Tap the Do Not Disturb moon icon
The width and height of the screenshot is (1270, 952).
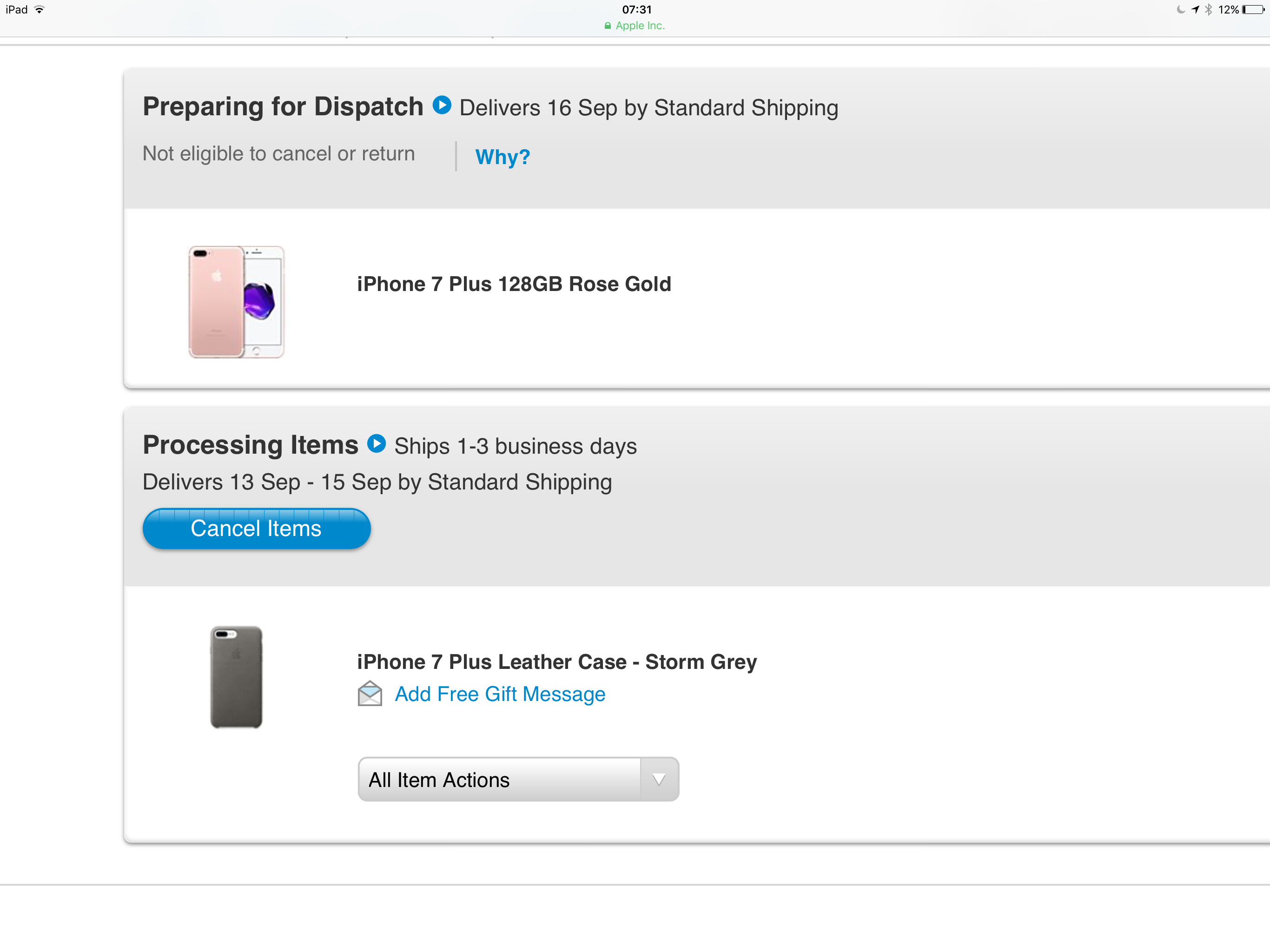click(1180, 10)
